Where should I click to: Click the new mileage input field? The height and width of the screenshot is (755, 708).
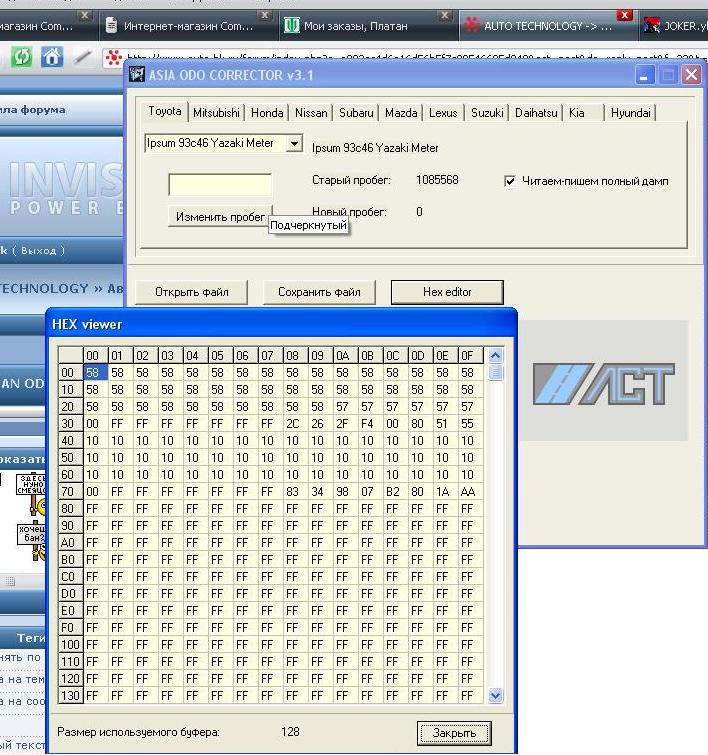pos(220,185)
